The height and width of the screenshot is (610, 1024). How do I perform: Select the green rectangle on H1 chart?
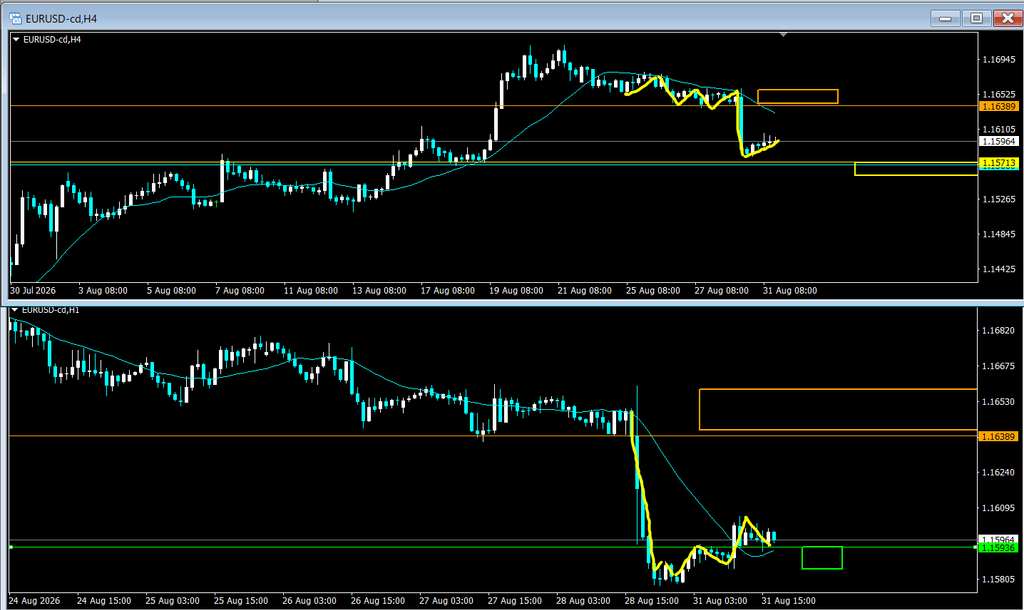pos(822,558)
